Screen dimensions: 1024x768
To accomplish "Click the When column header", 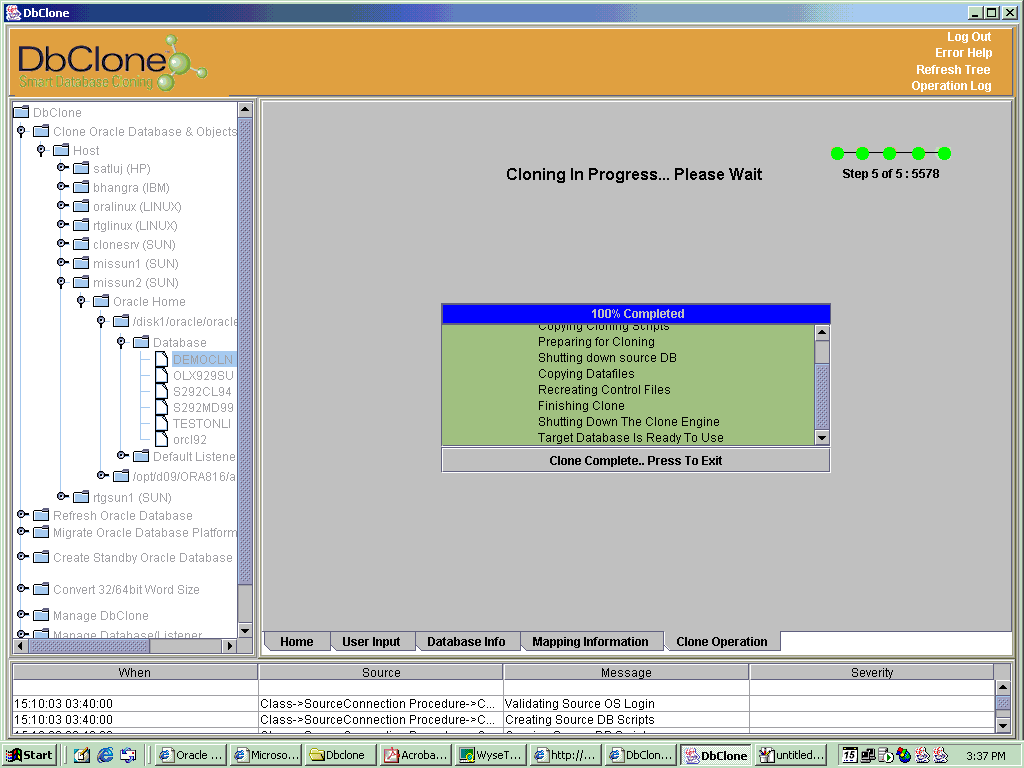I will click(135, 672).
